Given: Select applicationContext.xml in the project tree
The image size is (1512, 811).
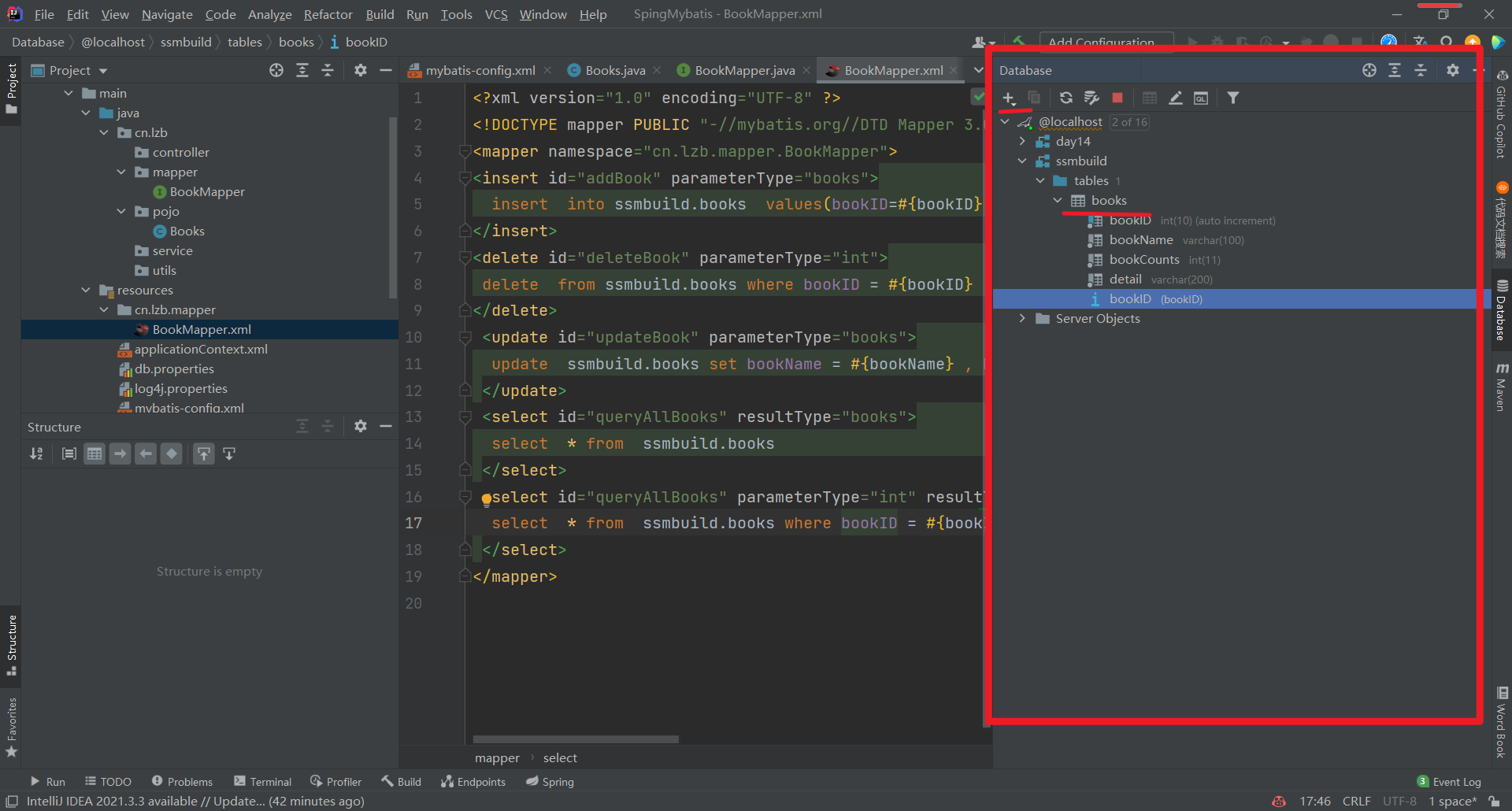Looking at the screenshot, I should 201,349.
